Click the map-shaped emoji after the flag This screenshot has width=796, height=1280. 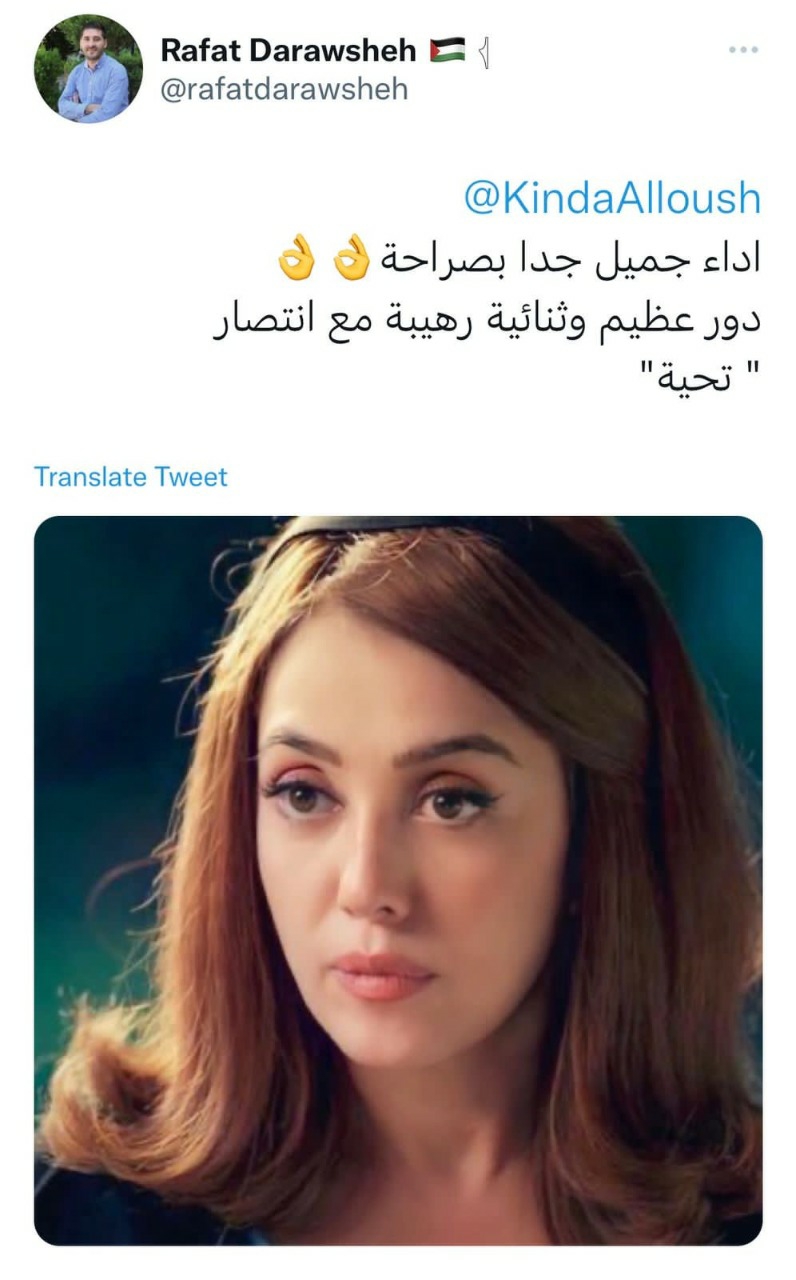point(484,51)
